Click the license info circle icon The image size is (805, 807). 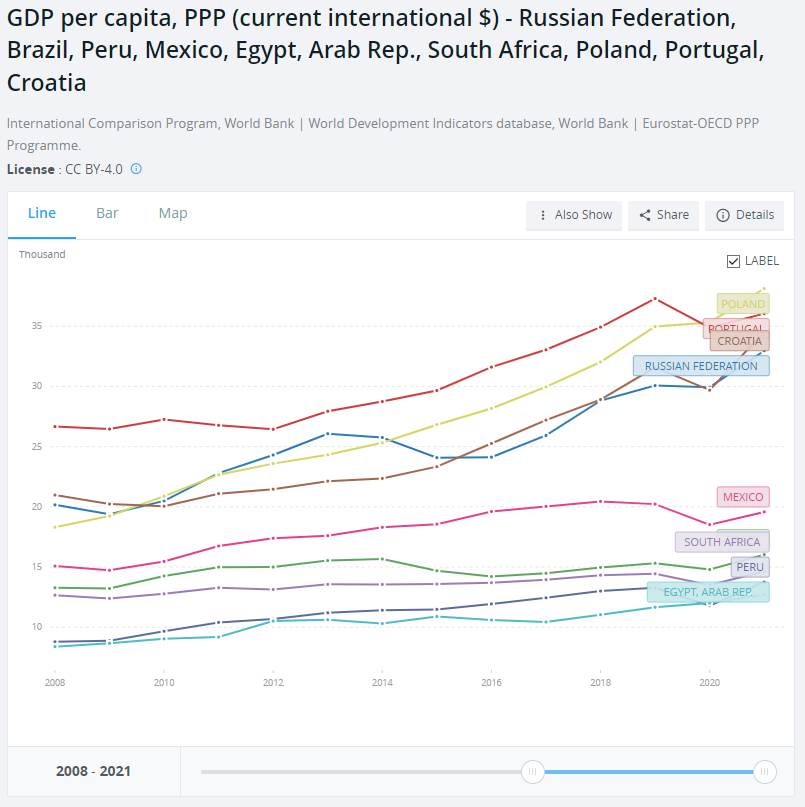136,169
